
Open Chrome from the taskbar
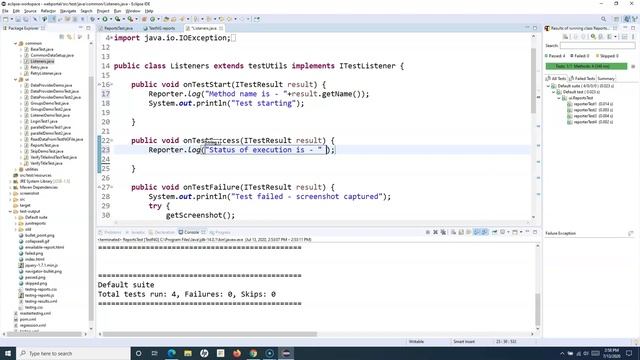click(x=253, y=353)
